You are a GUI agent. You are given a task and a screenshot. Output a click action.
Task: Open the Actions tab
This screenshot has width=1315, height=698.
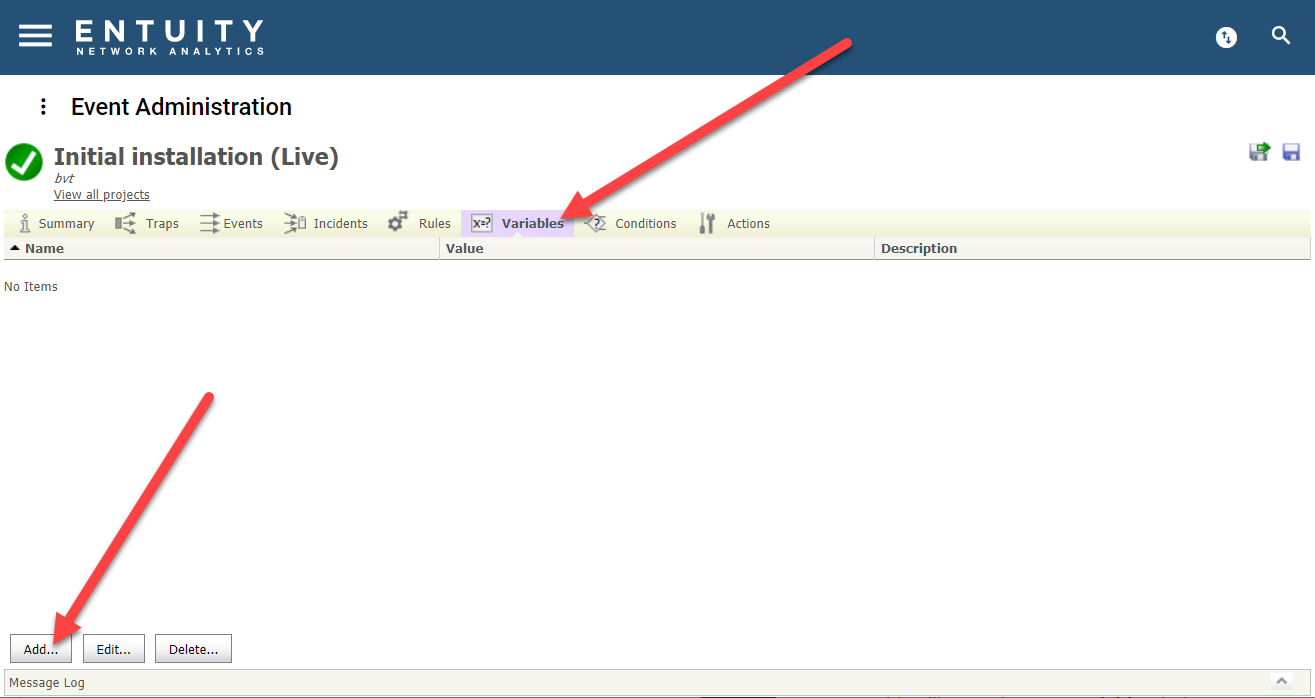click(735, 224)
